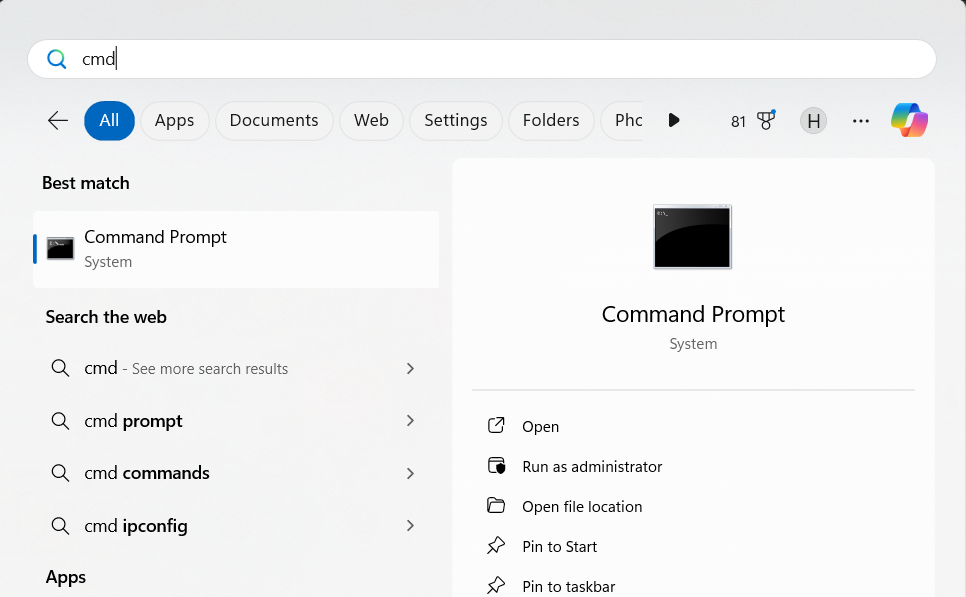
Task: Click the Open external-link icon
Action: (x=496, y=425)
